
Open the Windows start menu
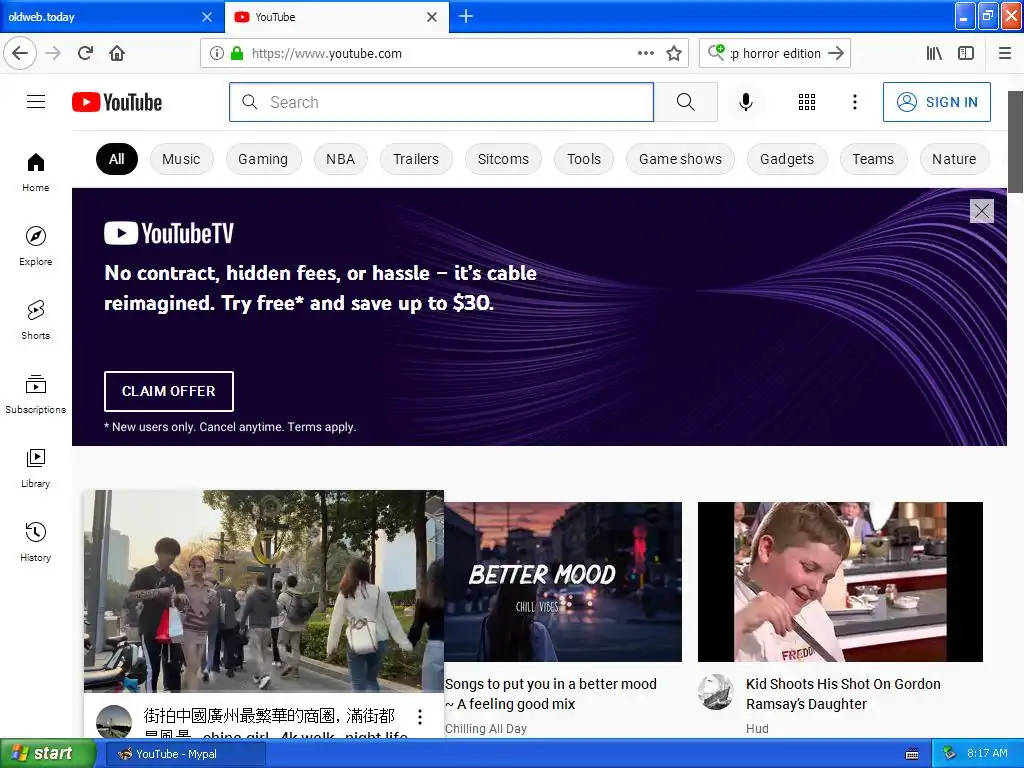48,754
